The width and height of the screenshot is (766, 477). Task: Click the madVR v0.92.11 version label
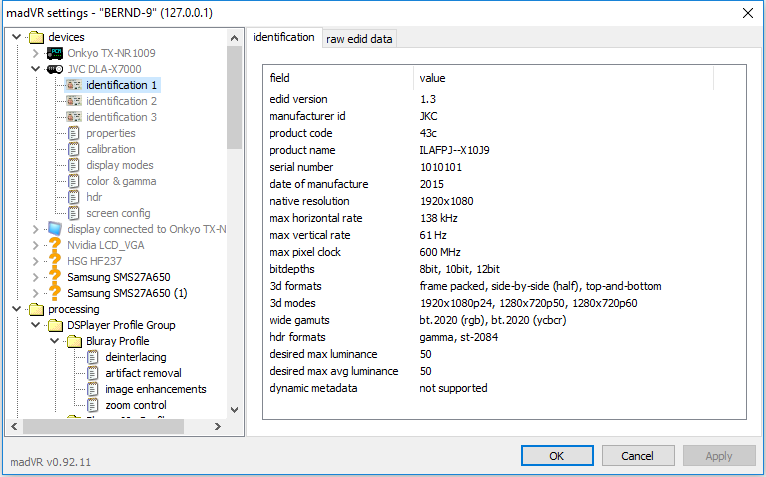point(51,462)
